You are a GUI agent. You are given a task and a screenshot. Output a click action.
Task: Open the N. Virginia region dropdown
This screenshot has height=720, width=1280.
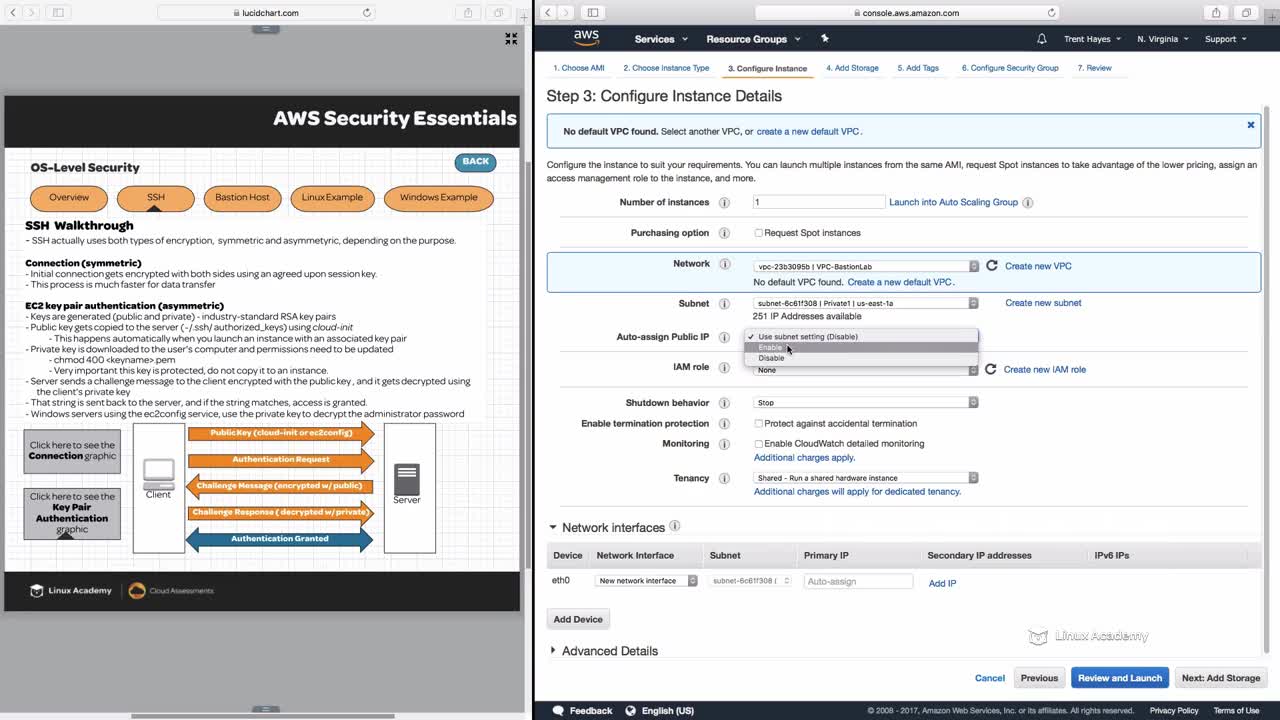point(1163,39)
